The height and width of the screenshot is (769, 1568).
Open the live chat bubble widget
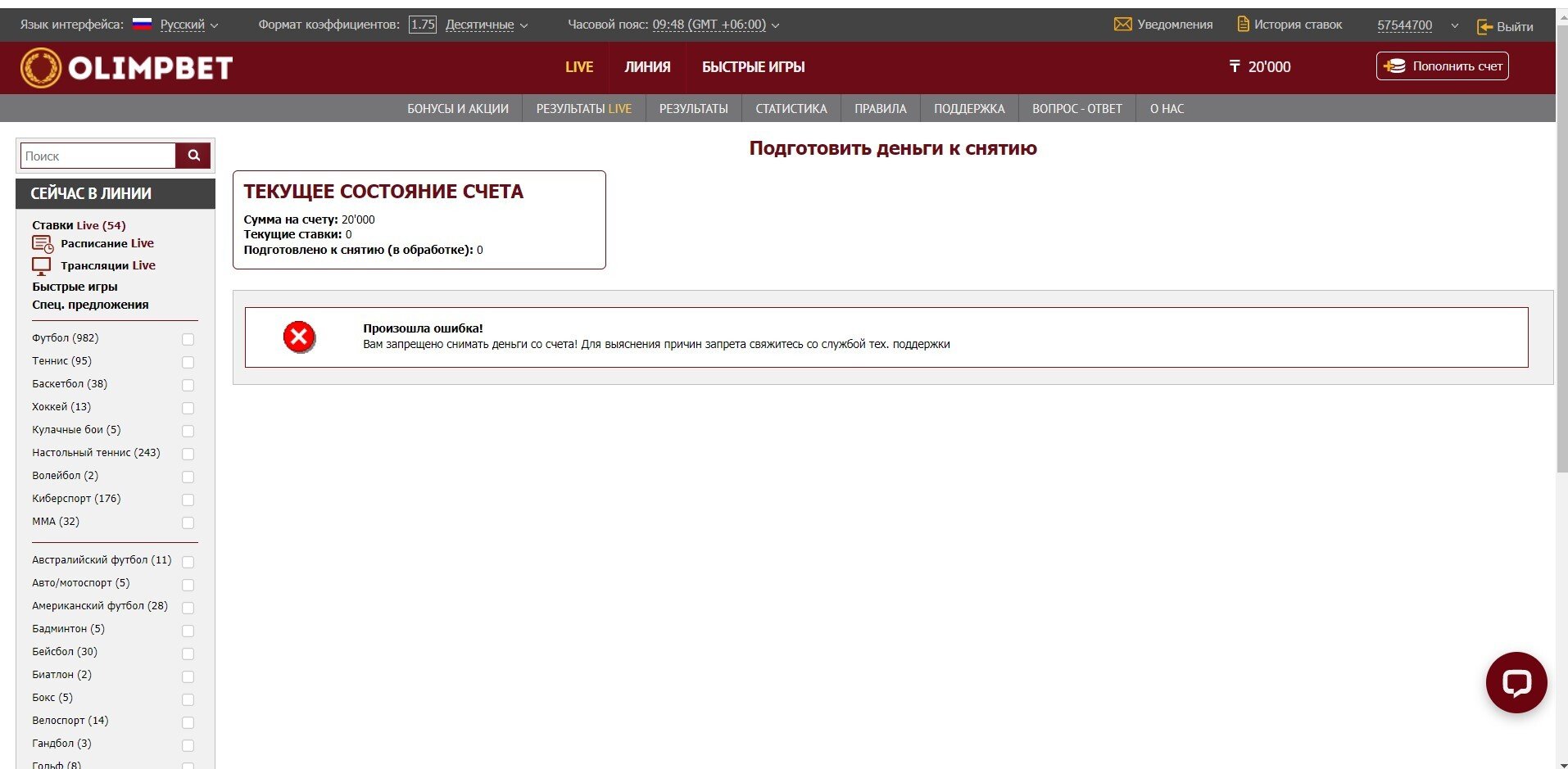[x=1516, y=682]
